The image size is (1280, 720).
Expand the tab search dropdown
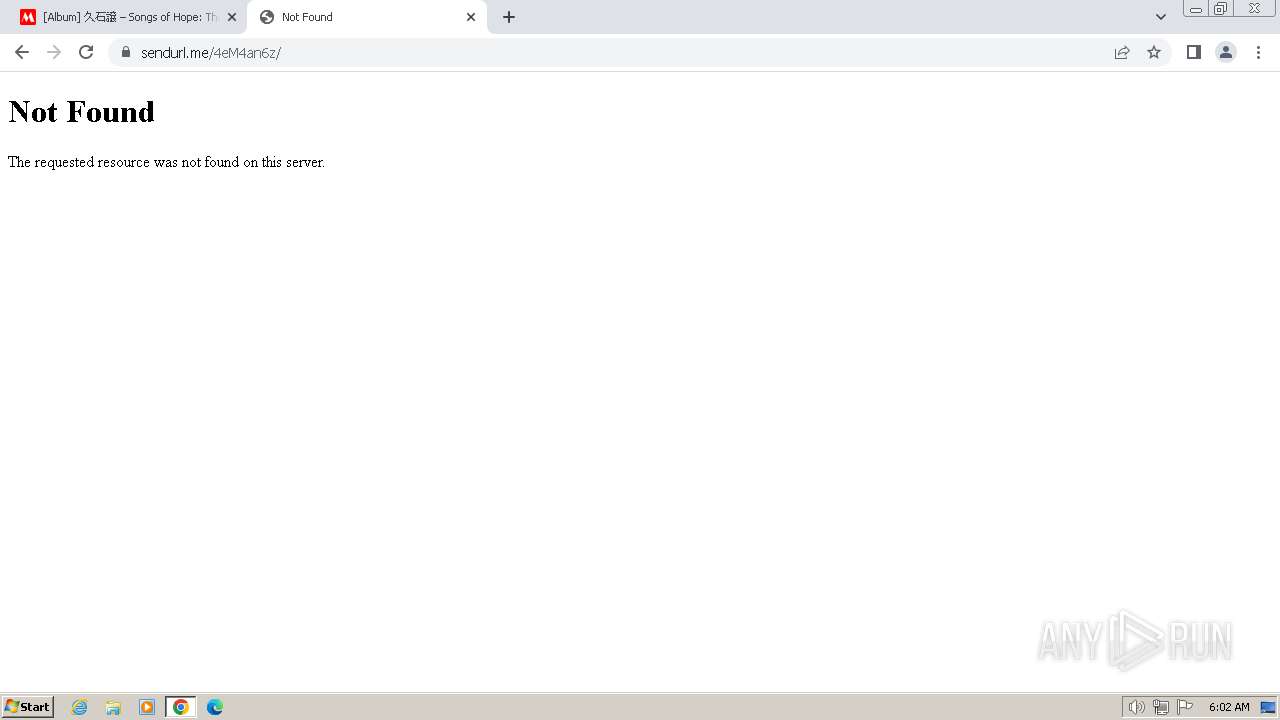click(x=1161, y=17)
